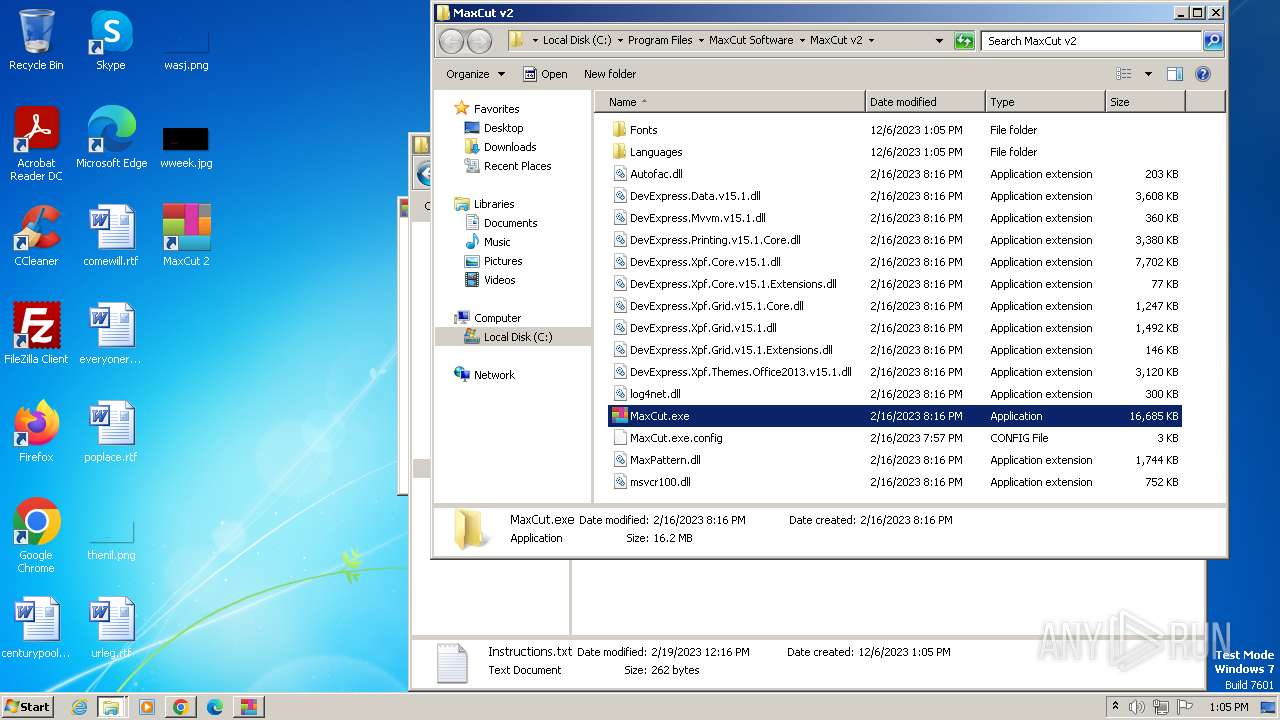
Task: Click the clock in the taskbar
Action: coord(1228,707)
